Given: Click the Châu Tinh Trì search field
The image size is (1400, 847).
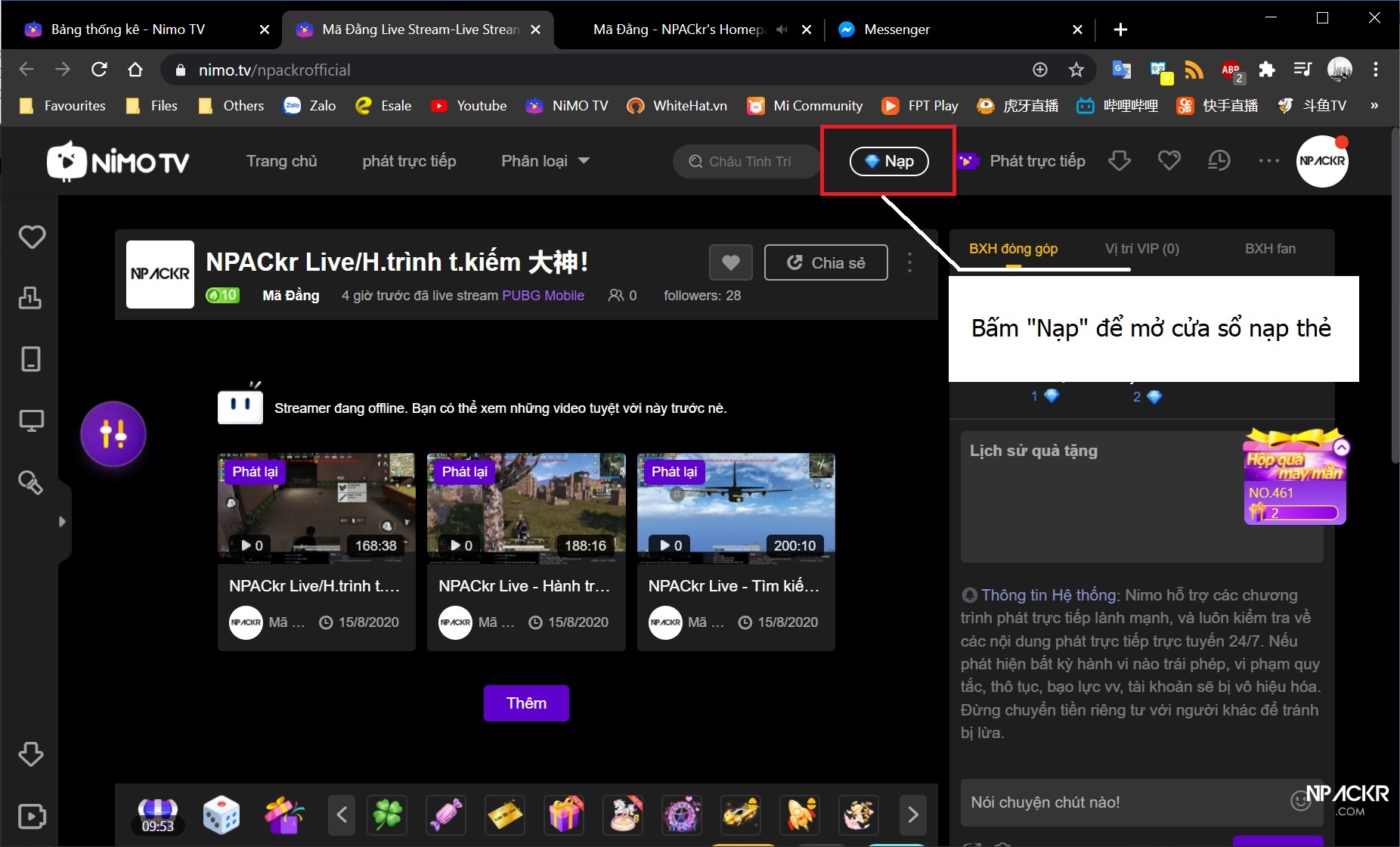Looking at the screenshot, I should (x=747, y=161).
